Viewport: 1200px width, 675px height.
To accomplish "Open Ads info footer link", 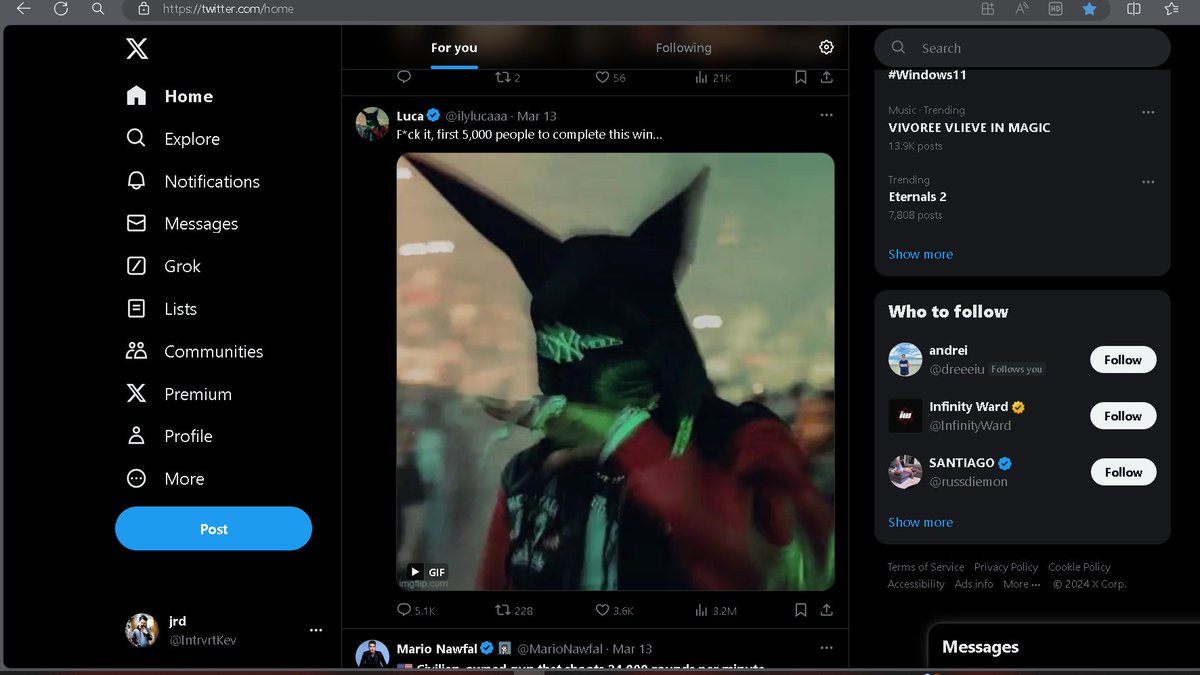I will pyautogui.click(x=974, y=584).
